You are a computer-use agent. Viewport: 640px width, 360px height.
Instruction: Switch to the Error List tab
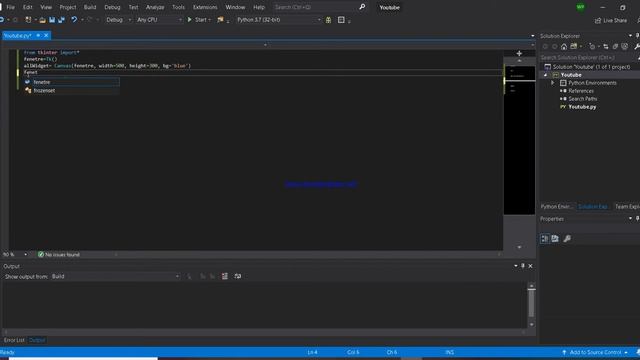pos(14,340)
